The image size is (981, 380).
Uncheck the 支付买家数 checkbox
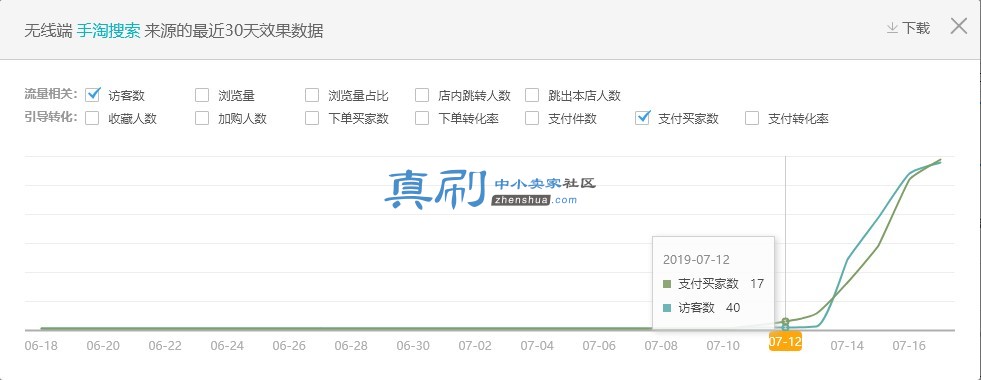click(x=643, y=117)
